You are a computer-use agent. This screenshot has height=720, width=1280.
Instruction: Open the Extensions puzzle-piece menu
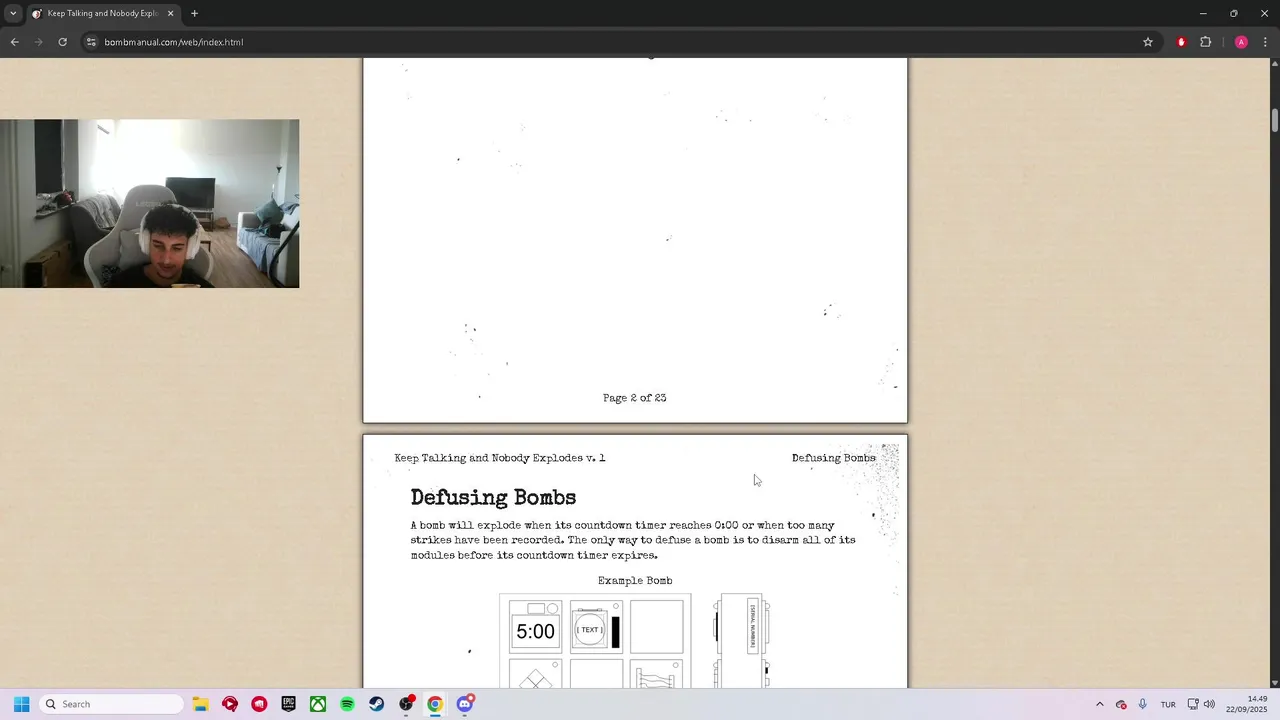pyautogui.click(x=1205, y=42)
